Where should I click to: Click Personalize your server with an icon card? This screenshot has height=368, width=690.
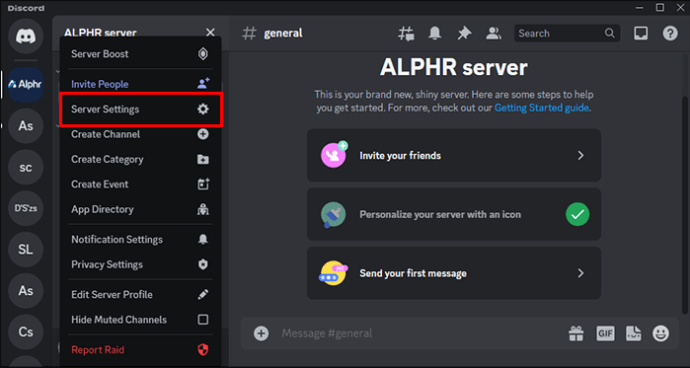point(454,214)
